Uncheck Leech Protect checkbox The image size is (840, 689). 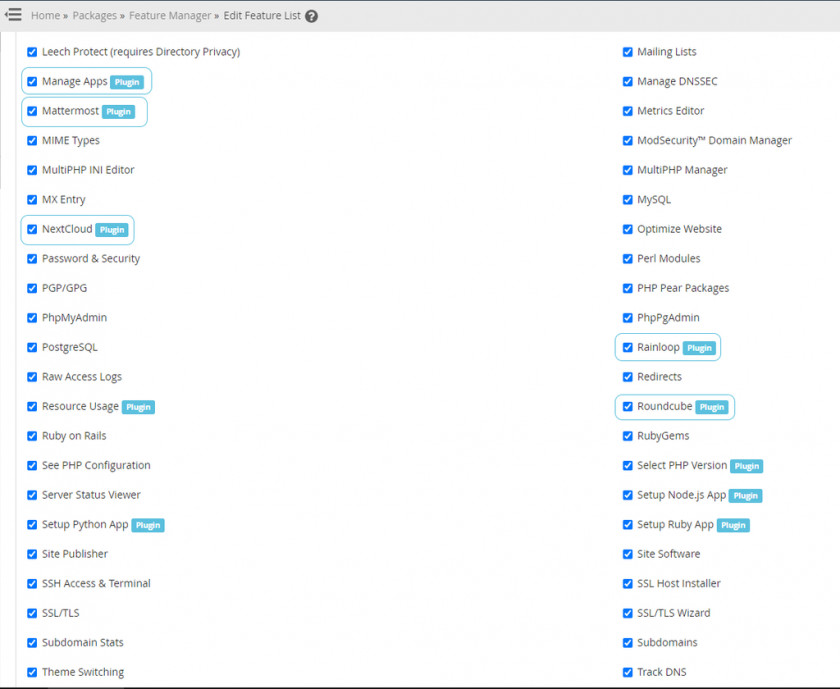coord(32,52)
